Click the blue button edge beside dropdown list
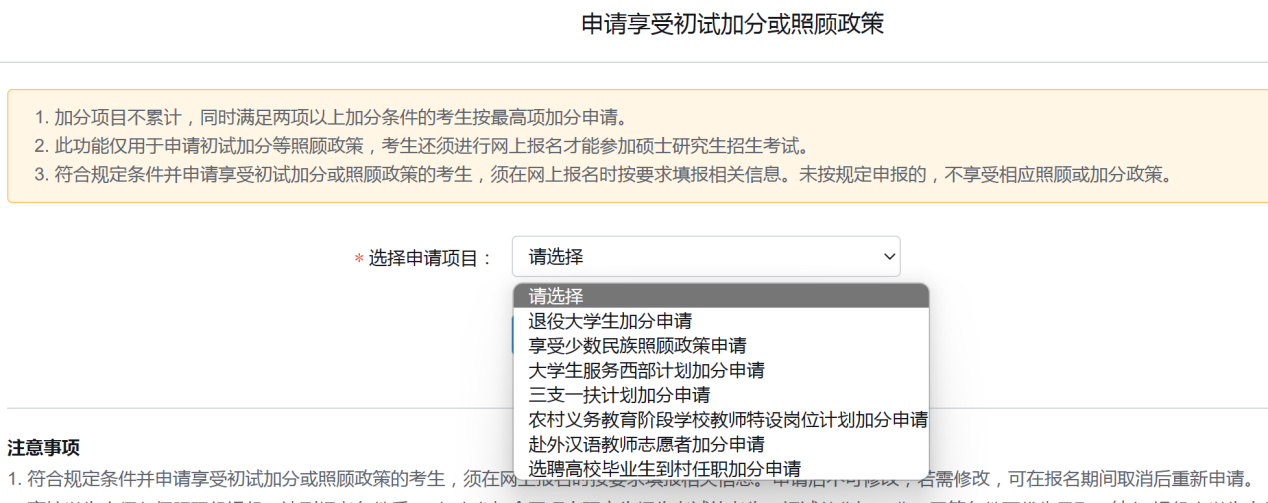1268x503 pixels. tap(512, 338)
